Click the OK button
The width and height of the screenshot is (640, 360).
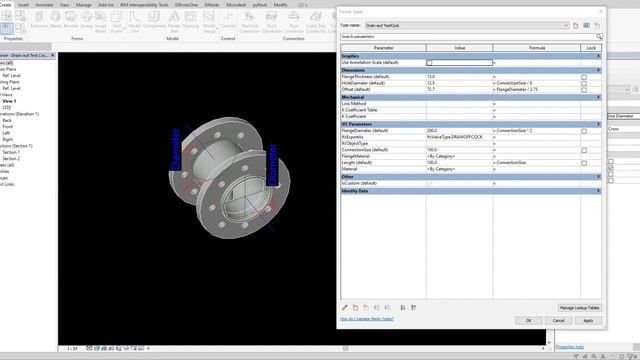pos(529,320)
